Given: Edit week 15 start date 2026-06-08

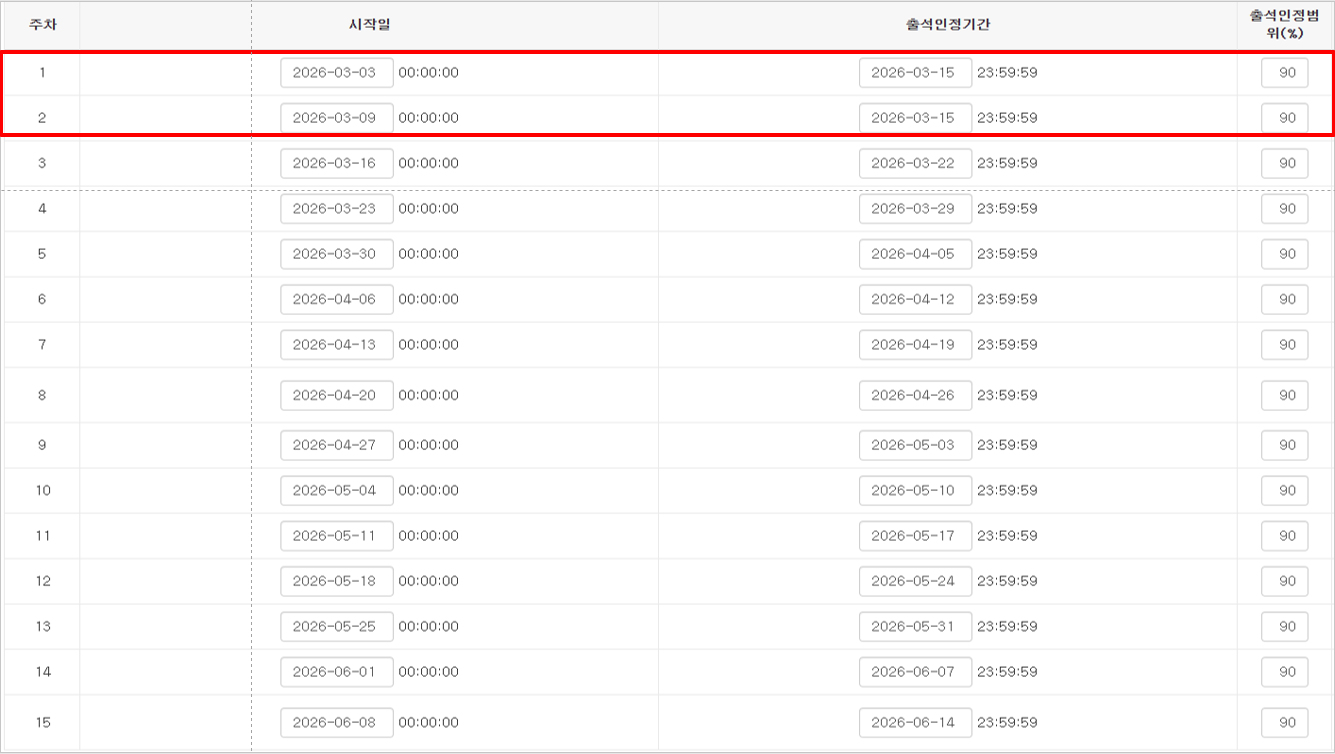Looking at the screenshot, I should pos(336,722).
